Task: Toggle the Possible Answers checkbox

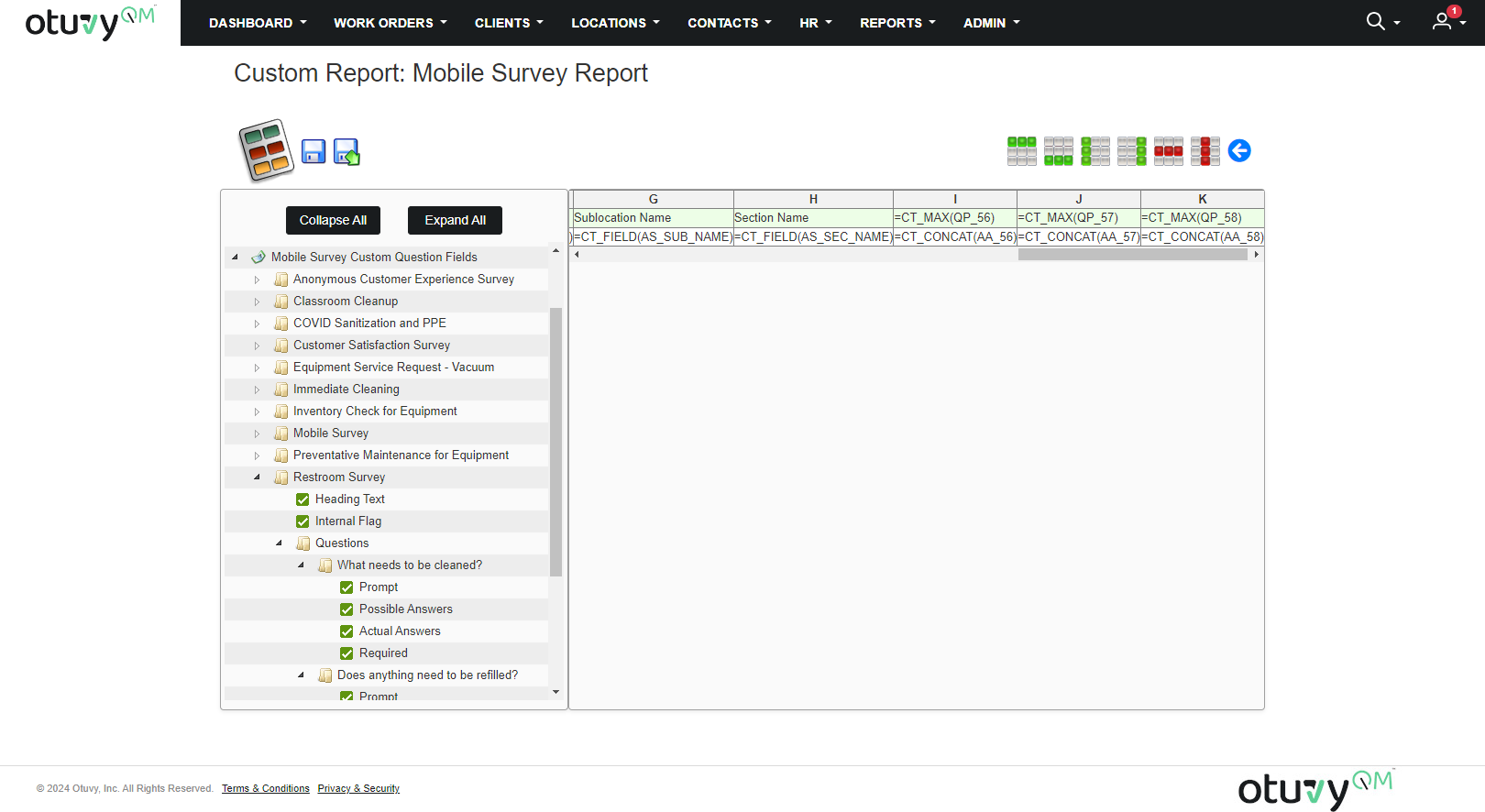Action: point(346,609)
